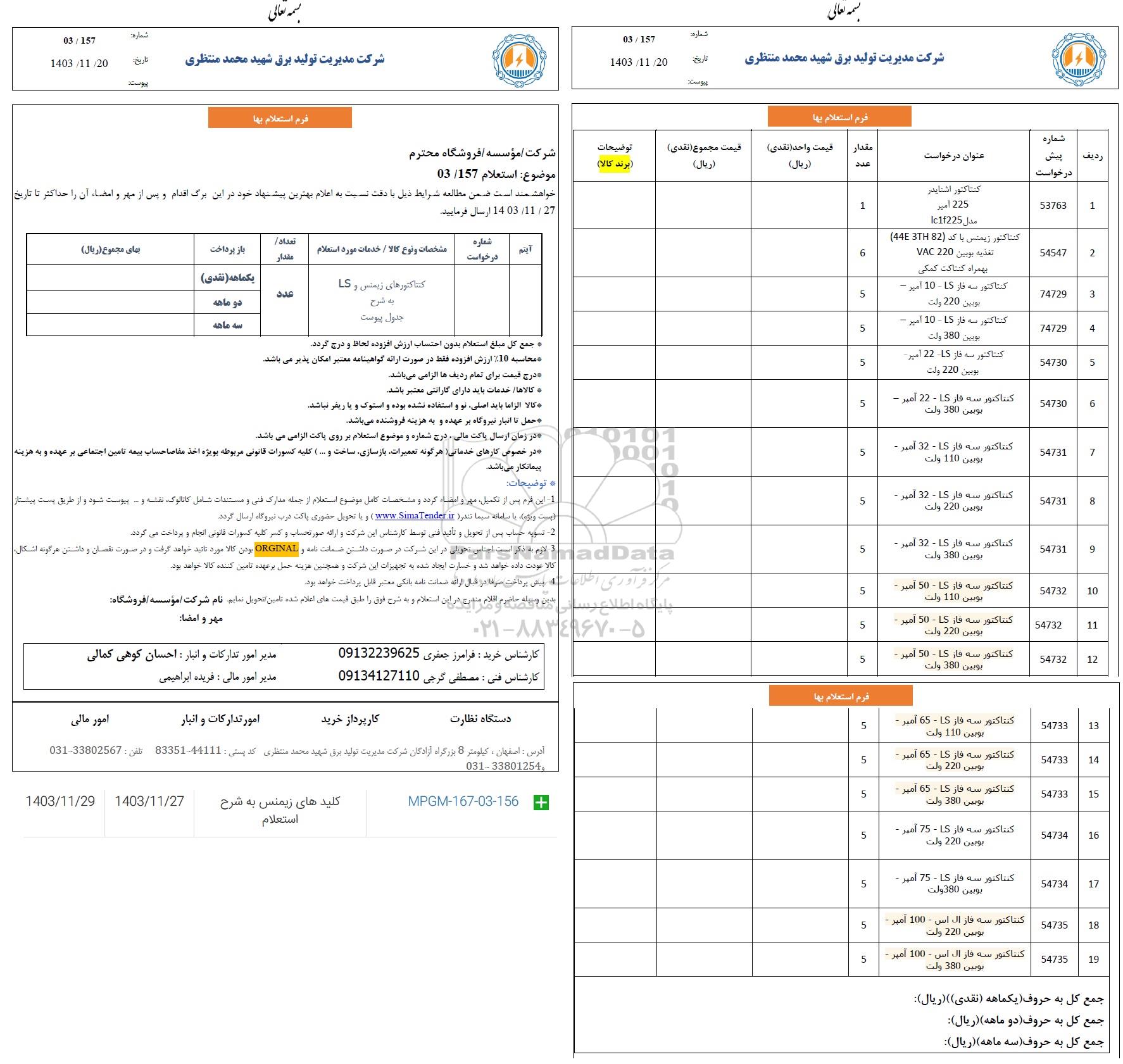1123x1064 pixels.
Task: Click the unit price cell for row 1
Action: tap(799, 206)
